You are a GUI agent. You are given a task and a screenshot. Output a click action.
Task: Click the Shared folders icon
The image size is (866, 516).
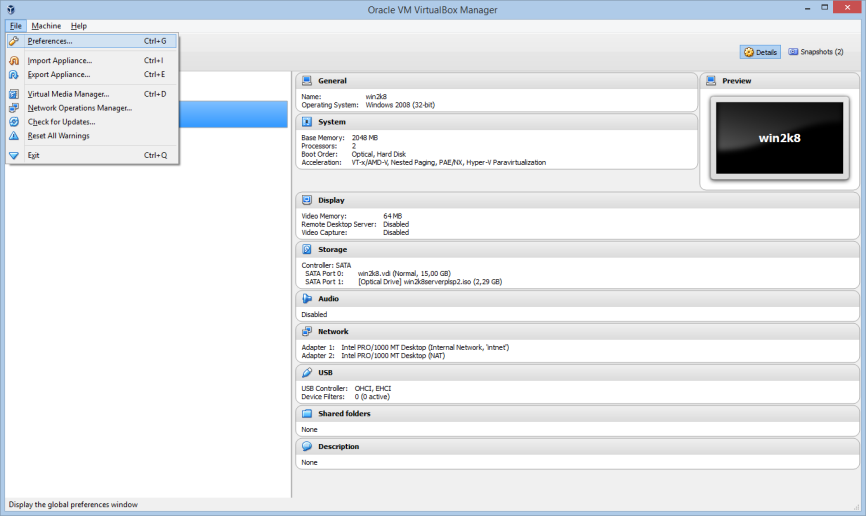(307, 413)
